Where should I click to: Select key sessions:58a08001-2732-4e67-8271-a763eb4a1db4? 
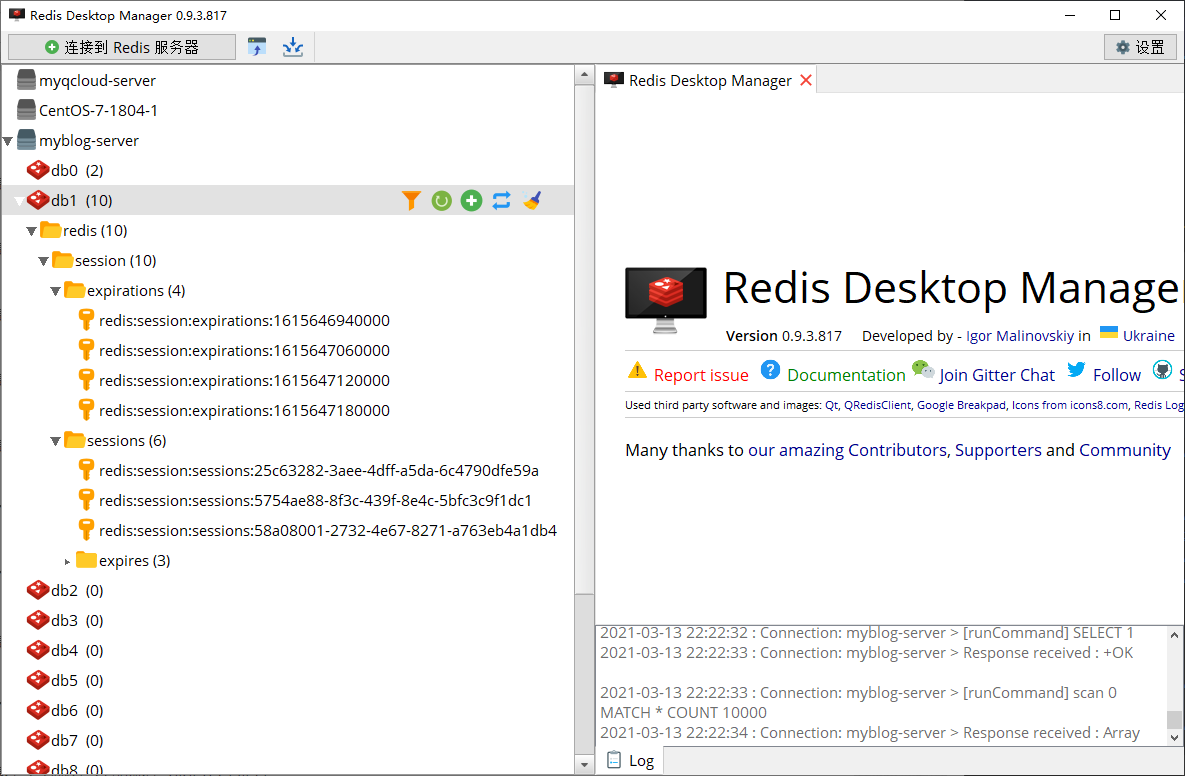point(328,530)
